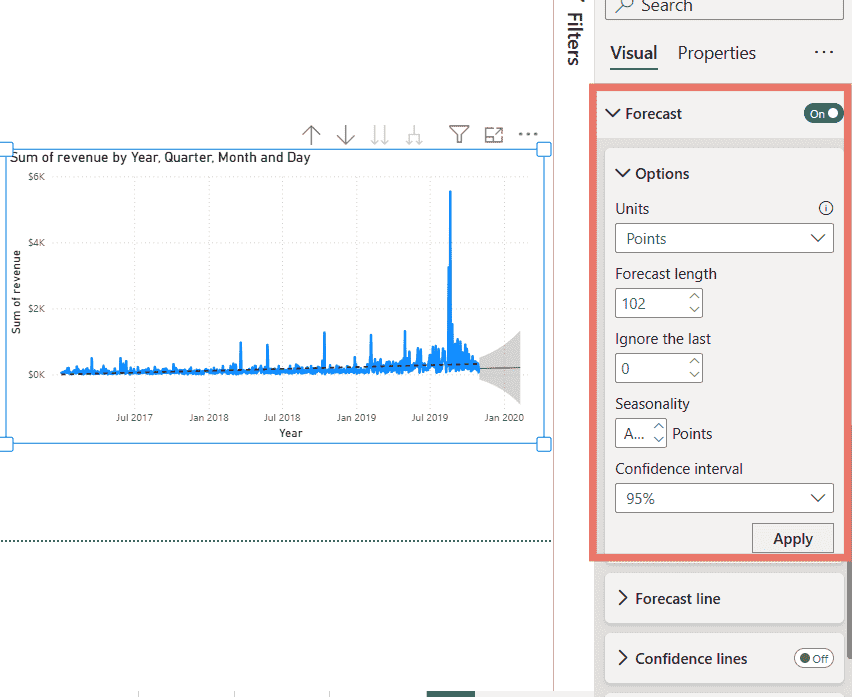
Task: Switch to the Properties tab
Action: (x=716, y=53)
